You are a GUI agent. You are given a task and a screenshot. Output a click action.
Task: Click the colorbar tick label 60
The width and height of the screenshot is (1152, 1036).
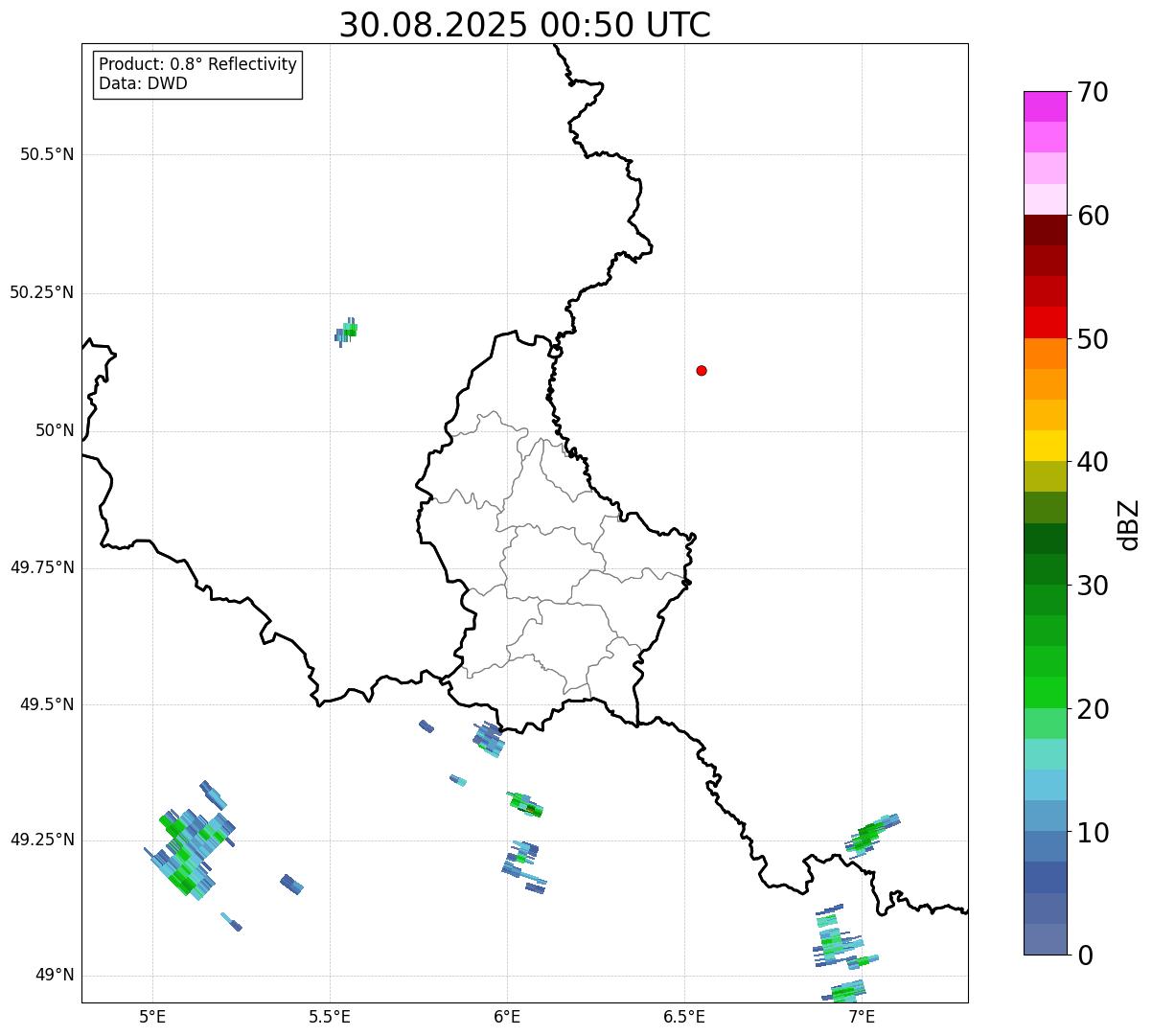(x=1093, y=216)
